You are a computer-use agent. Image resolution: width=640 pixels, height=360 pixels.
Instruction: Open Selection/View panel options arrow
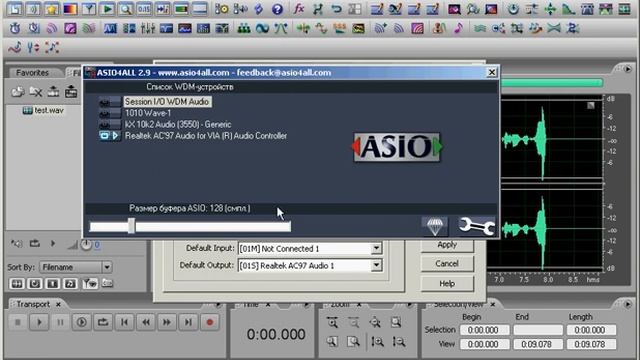click(627, 304)
